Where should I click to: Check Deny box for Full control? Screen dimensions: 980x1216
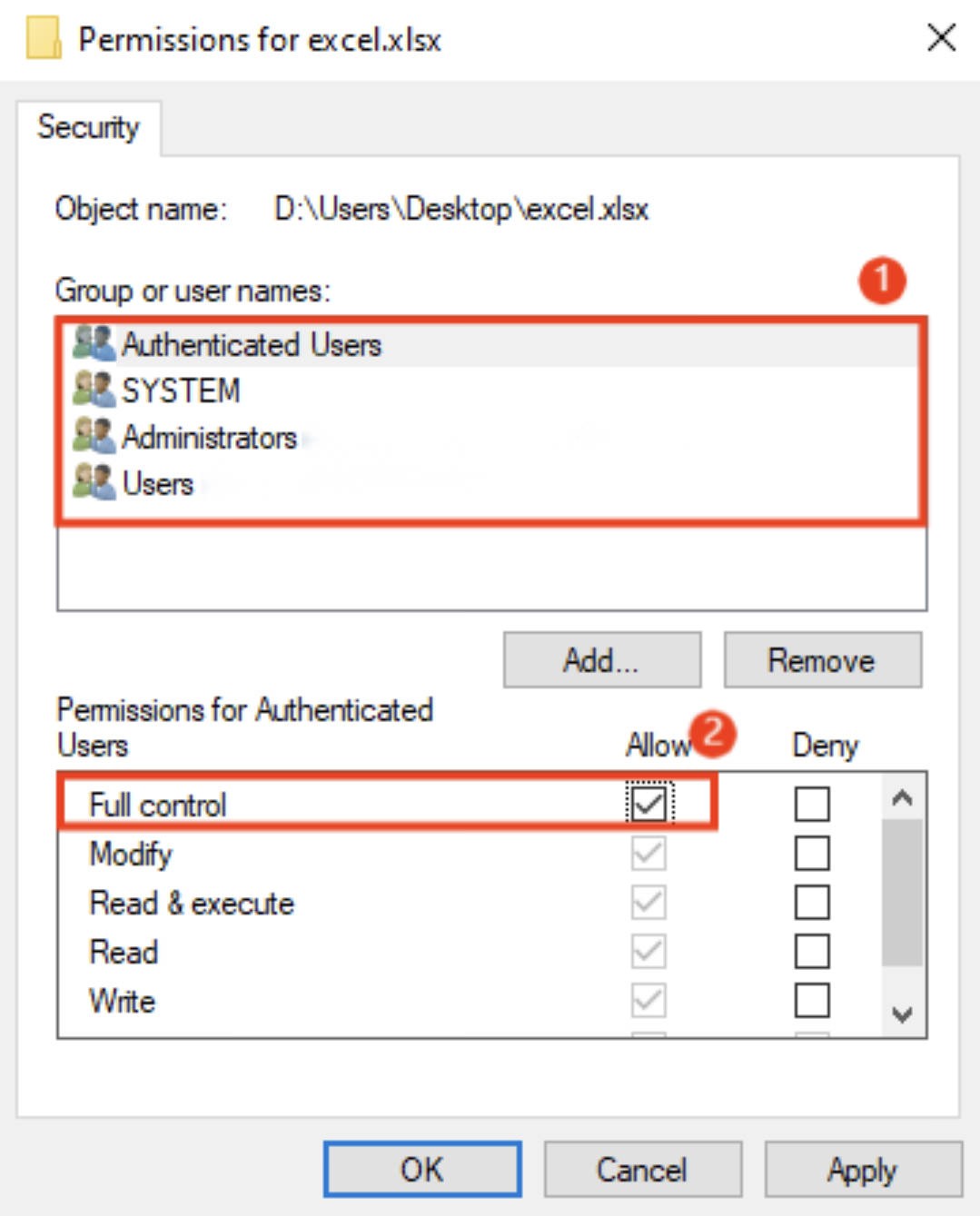[x=811, y=804]
